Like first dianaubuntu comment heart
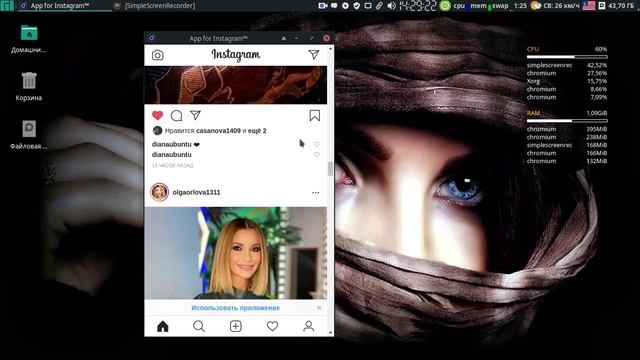 316,144
